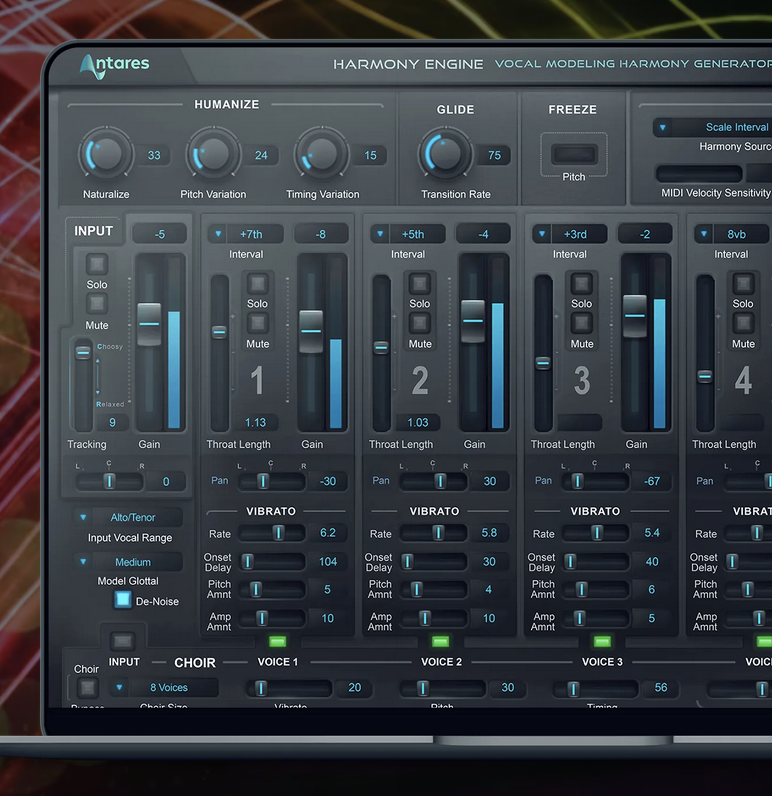The height and width of the screenshot is (796, 772).
Task: Toggle the De-Noise checkbox
Action: 123,600
